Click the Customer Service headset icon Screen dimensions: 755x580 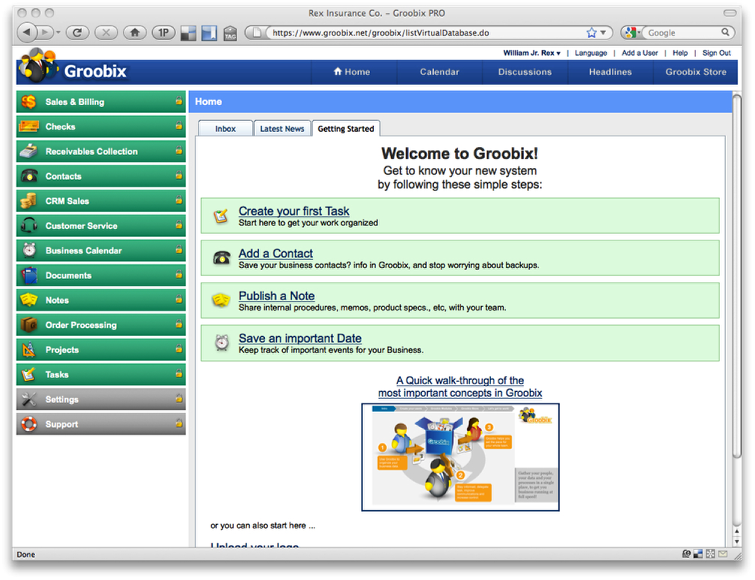(x=29, y=225)
